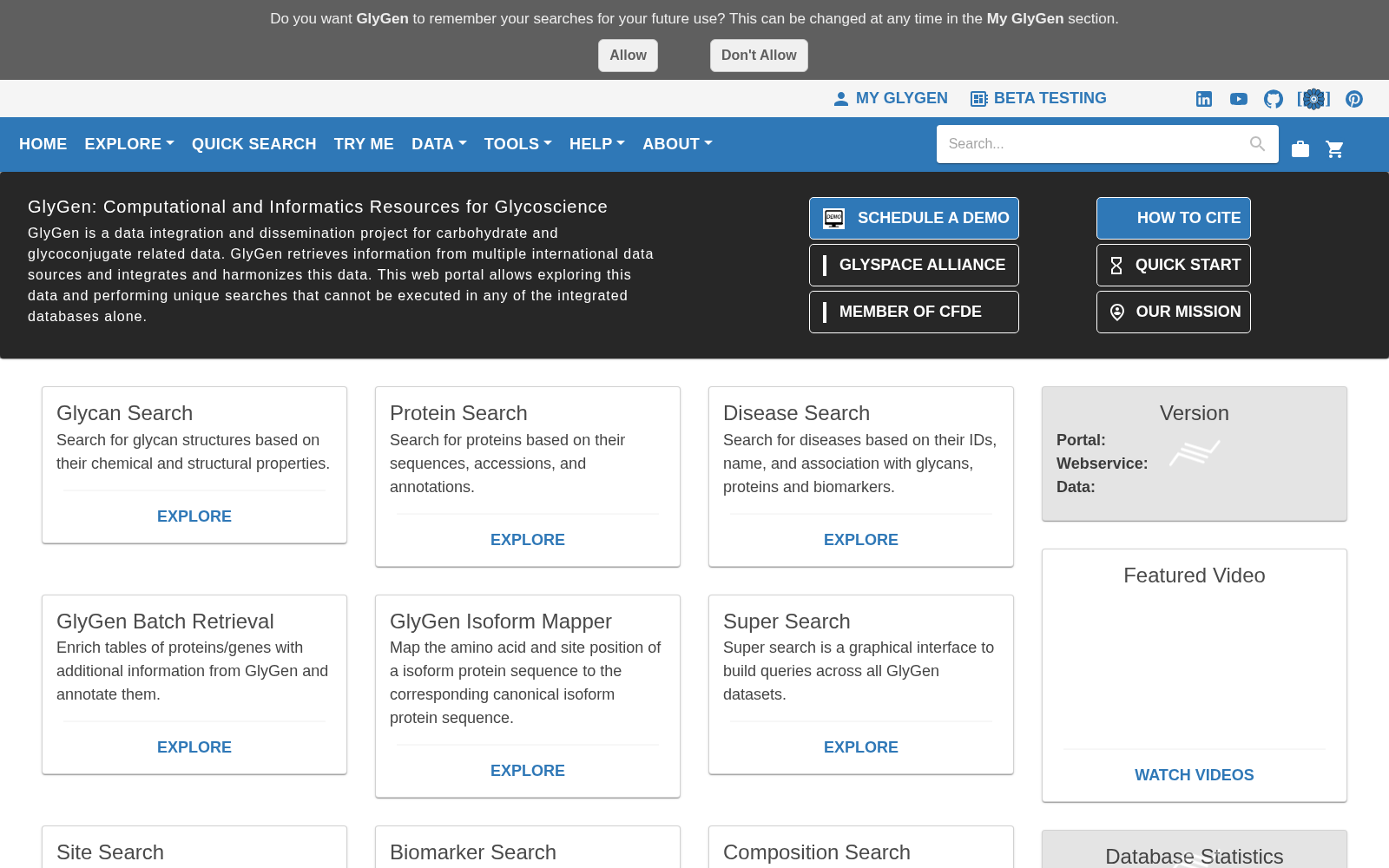Expand the Tools dropdown menu

[517, 144]
